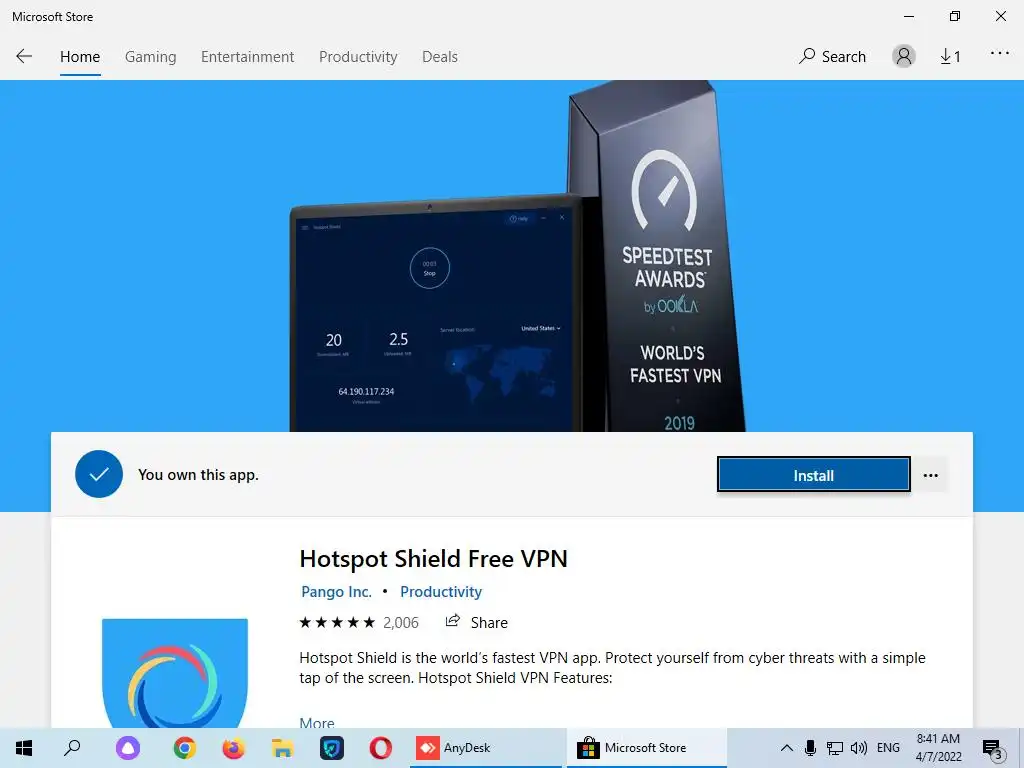This screenshot has width=1024, height=768.
Task: Click the Hotspot Shield app logo
Action: click(x=175, y=673)
